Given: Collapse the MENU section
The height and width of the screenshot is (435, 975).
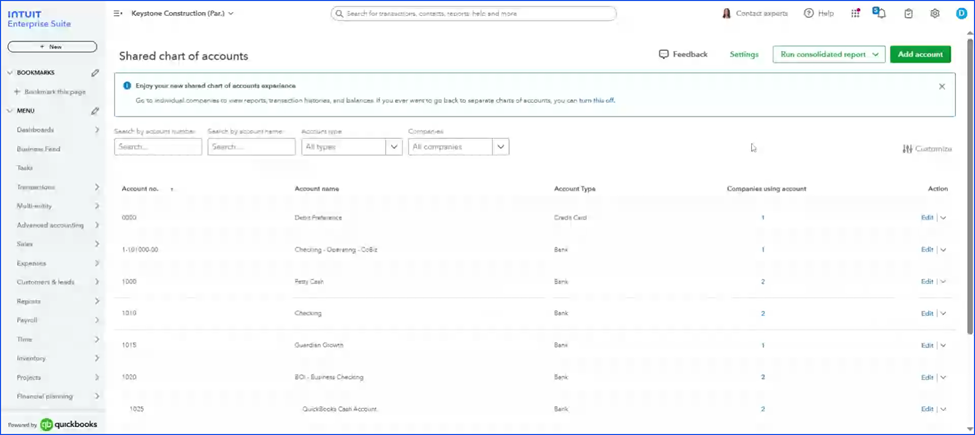Looking at the screenshot, I should click(x=10, y=111).
